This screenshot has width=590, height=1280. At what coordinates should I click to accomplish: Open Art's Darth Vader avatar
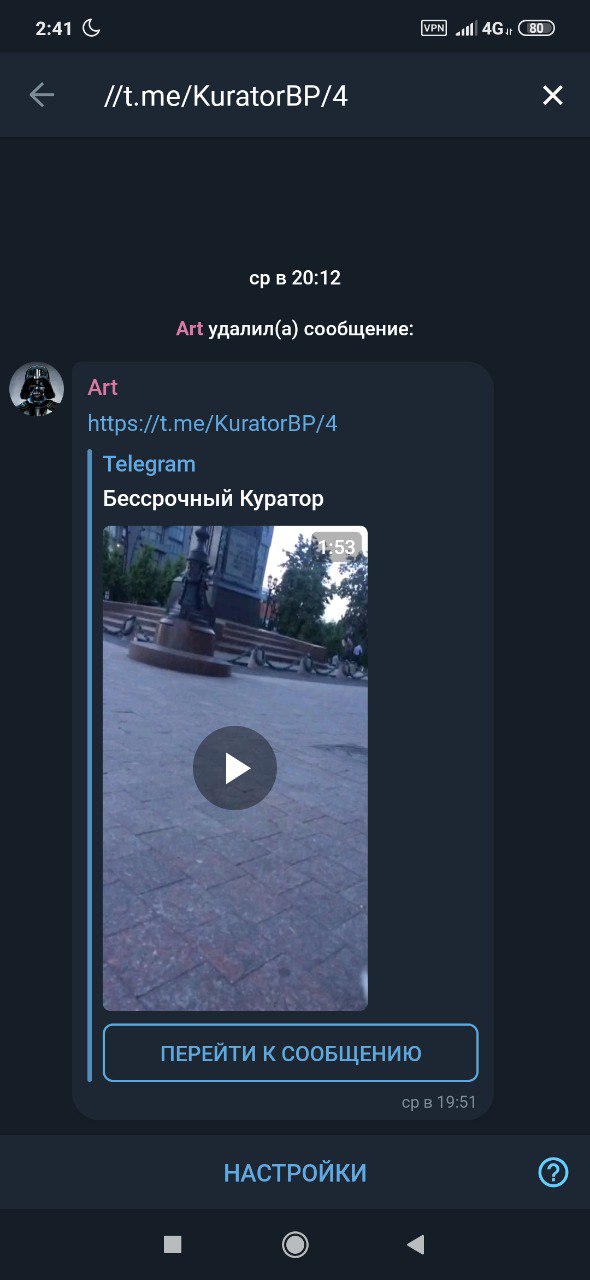coord(36,389)
